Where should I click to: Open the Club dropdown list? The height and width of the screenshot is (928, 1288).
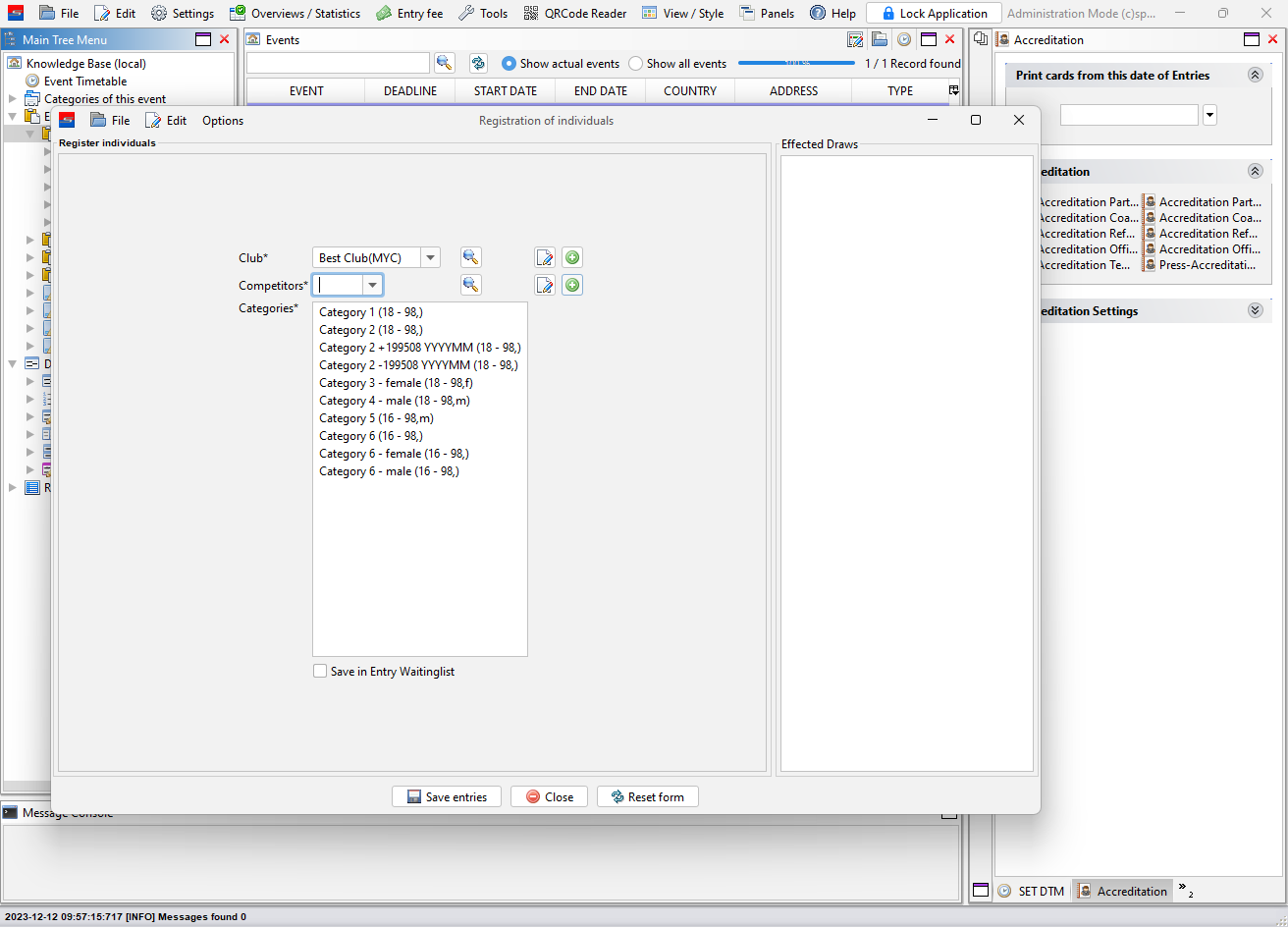pos(430,257)
